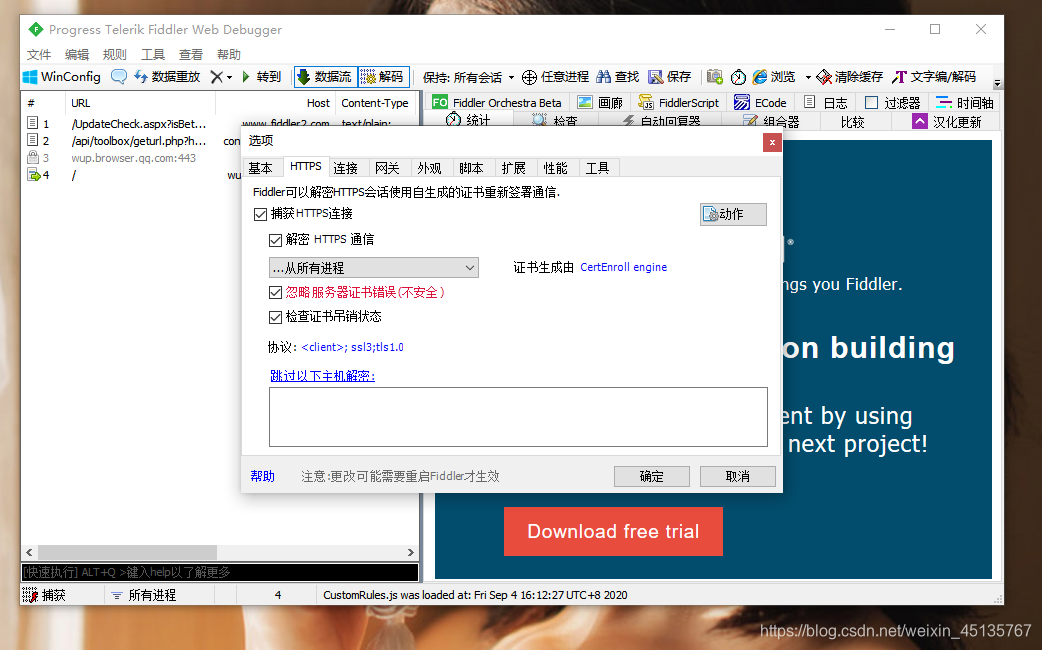This screenshot has width=1042, height=650.
Task: Open the X remove dropdown arrow
Action: [229, 78]
